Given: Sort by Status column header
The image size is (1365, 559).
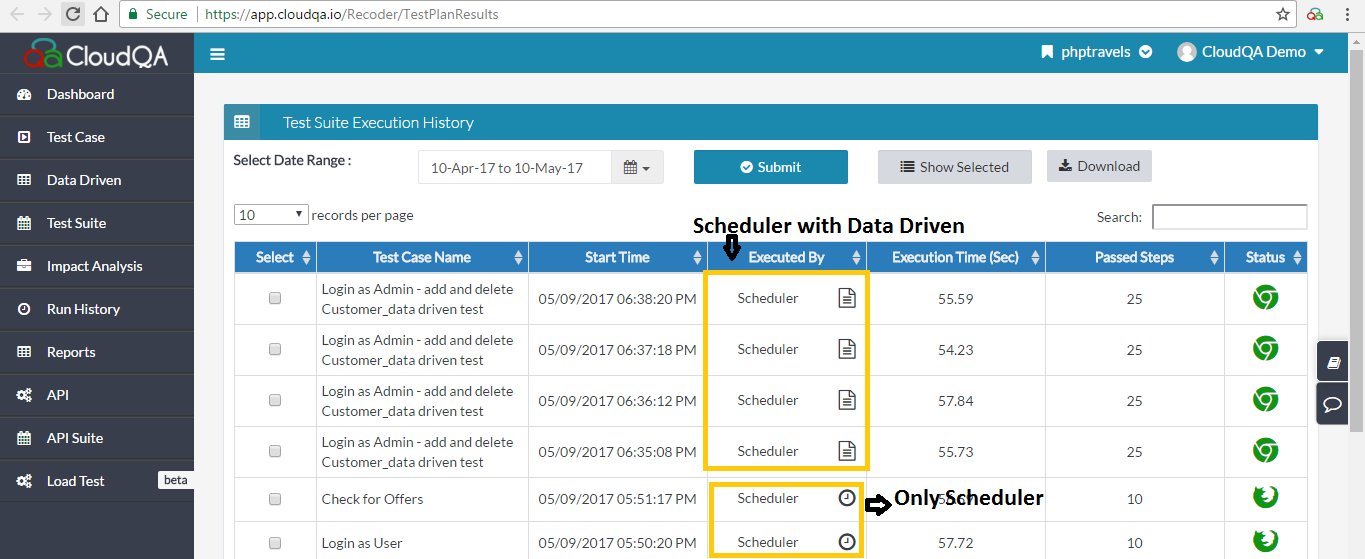Looking at the screenshot, I should [x=1266, y=257].
